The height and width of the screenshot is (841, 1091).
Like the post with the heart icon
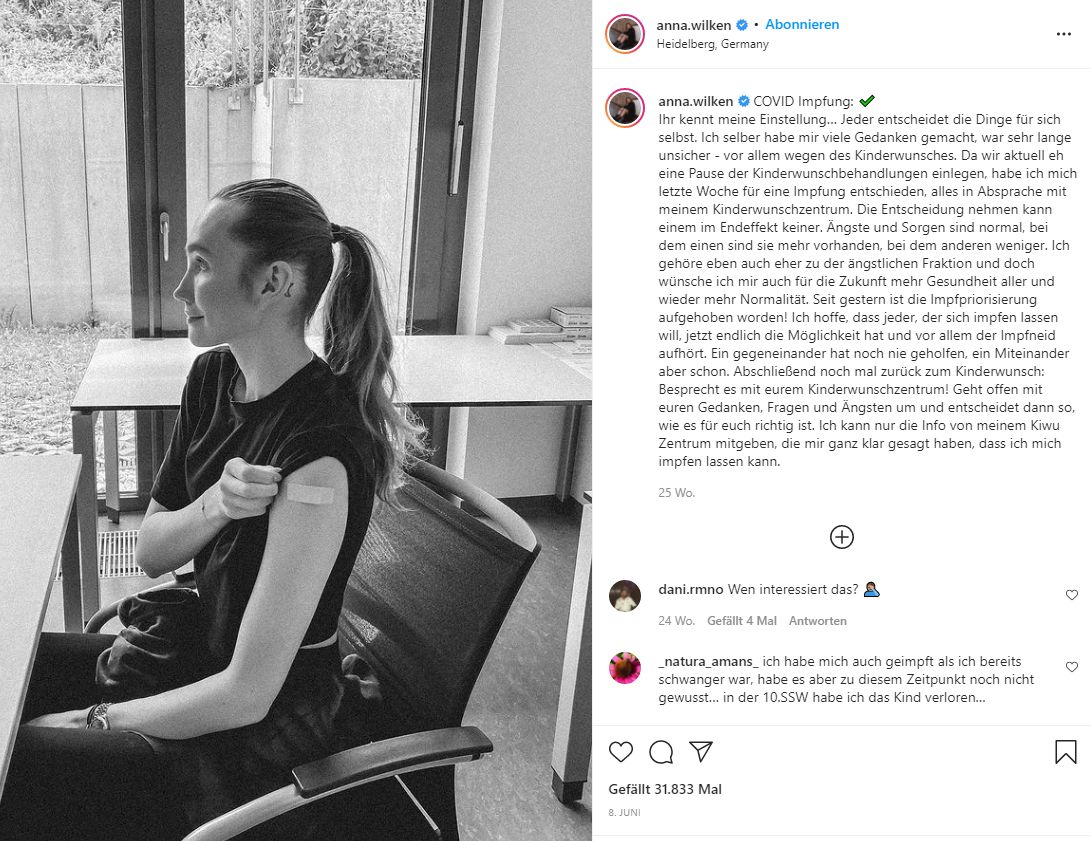click(621, 751)
